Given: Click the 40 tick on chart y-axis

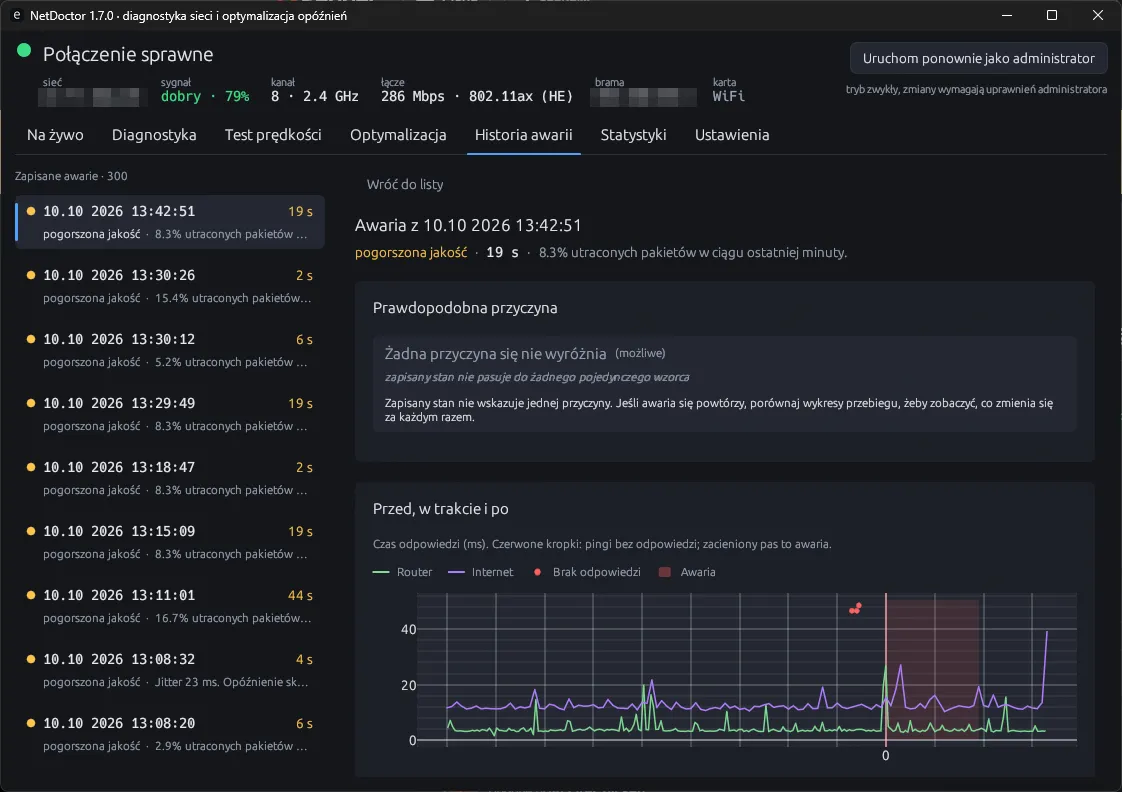Looking at the screenshot, I should pyautogui.click(x=408, y=630).
